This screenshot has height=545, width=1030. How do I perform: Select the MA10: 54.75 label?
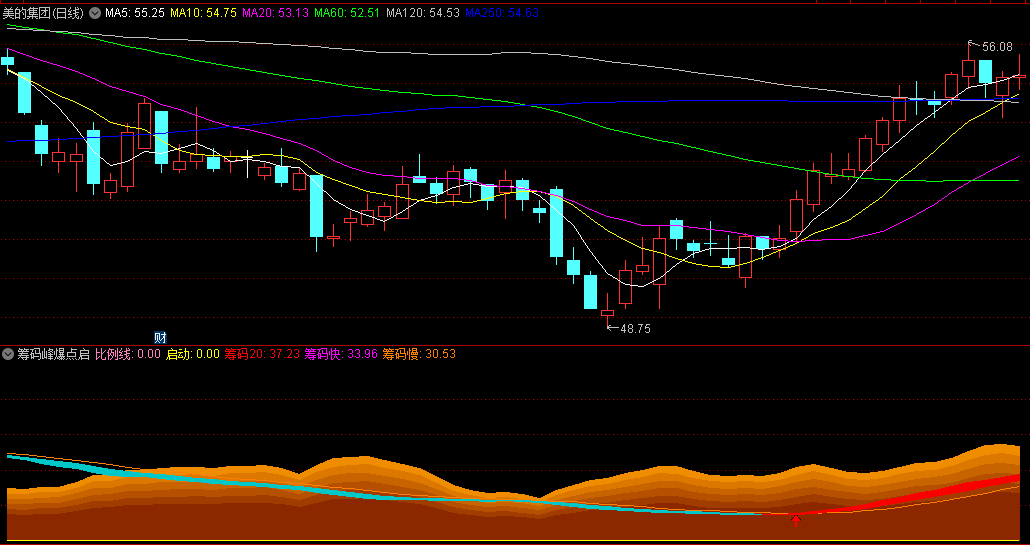pyautogui.click(x=204, y=12)
